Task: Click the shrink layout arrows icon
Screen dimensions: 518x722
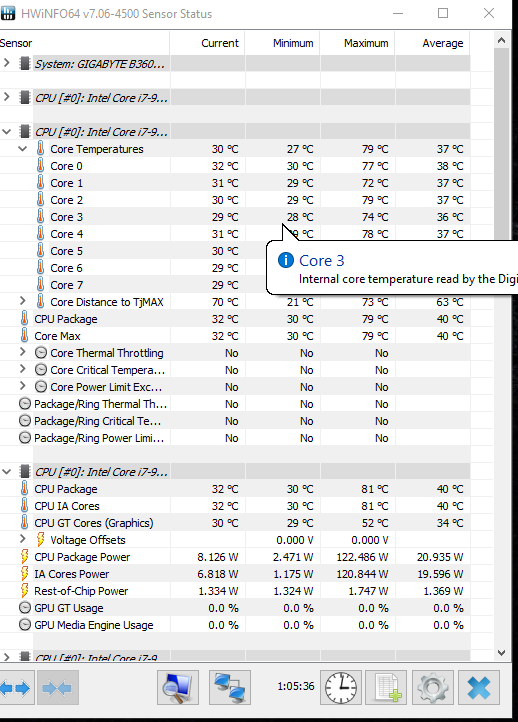Action: 58,688
